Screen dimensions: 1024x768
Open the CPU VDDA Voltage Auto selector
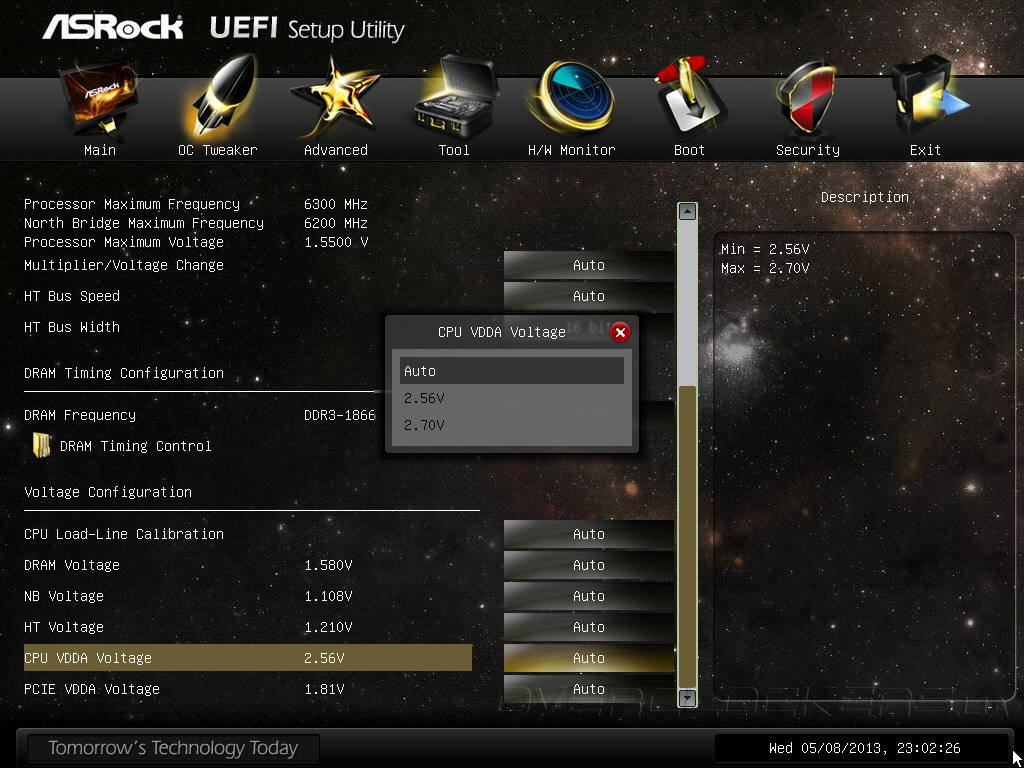(x=588, y=658)
